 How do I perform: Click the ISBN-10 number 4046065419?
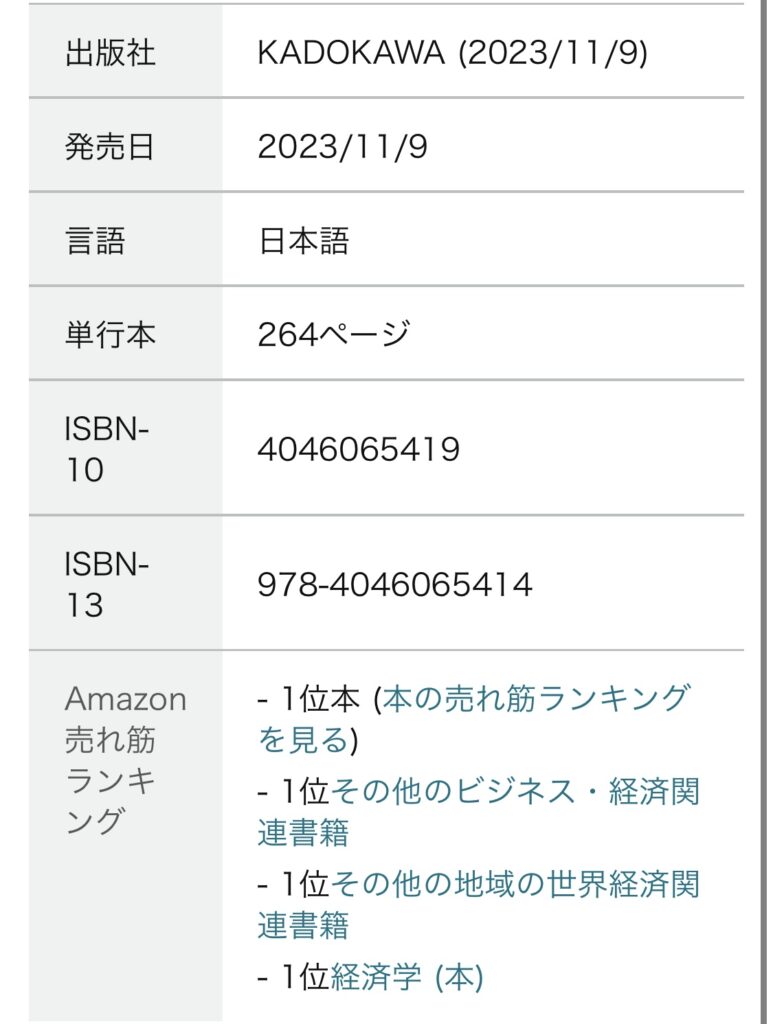[x=358, y=449]
